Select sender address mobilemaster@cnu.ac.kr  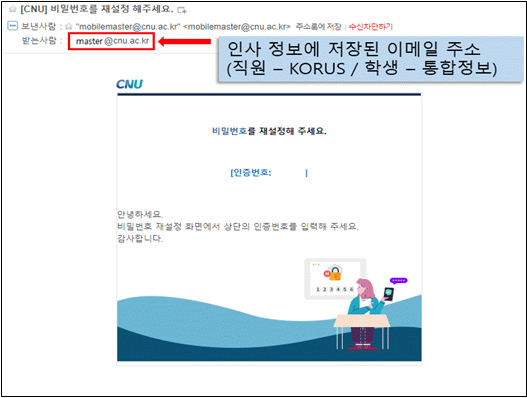[183, 27]
